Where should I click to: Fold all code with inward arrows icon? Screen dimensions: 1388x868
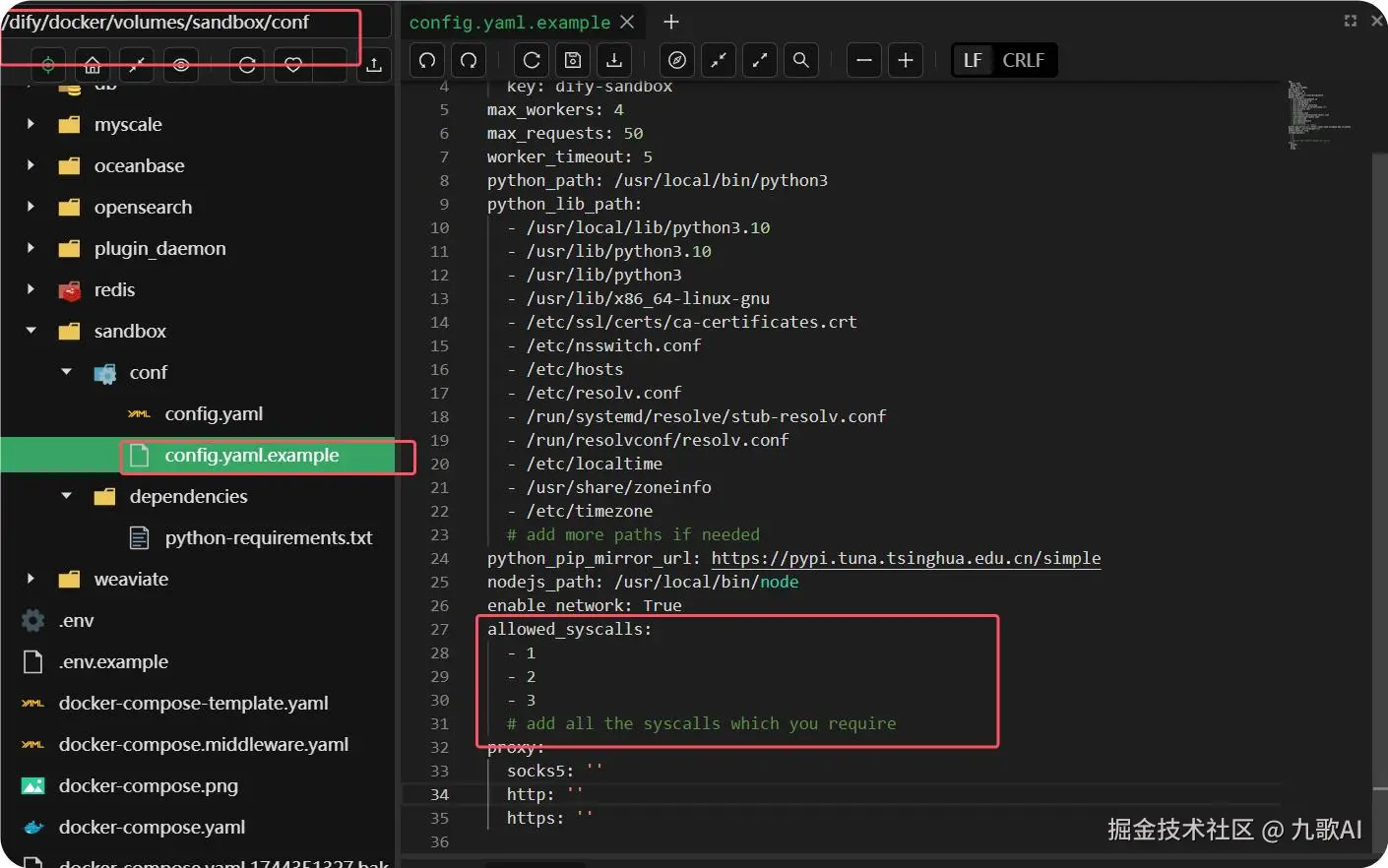719,60
